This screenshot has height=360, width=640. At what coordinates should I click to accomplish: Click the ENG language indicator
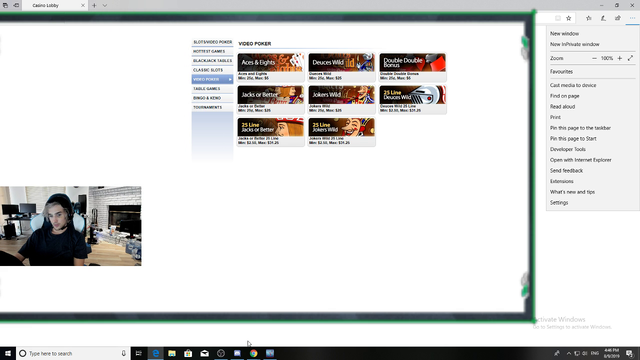coord(595,353)
